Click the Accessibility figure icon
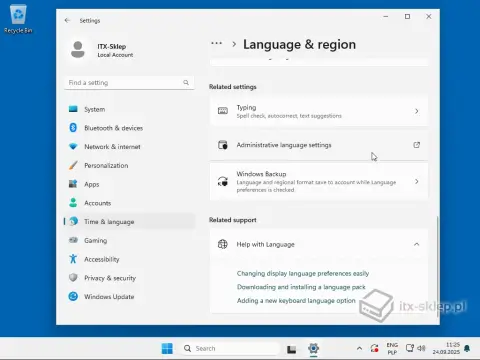480x360 pixels. click(73, 259)
